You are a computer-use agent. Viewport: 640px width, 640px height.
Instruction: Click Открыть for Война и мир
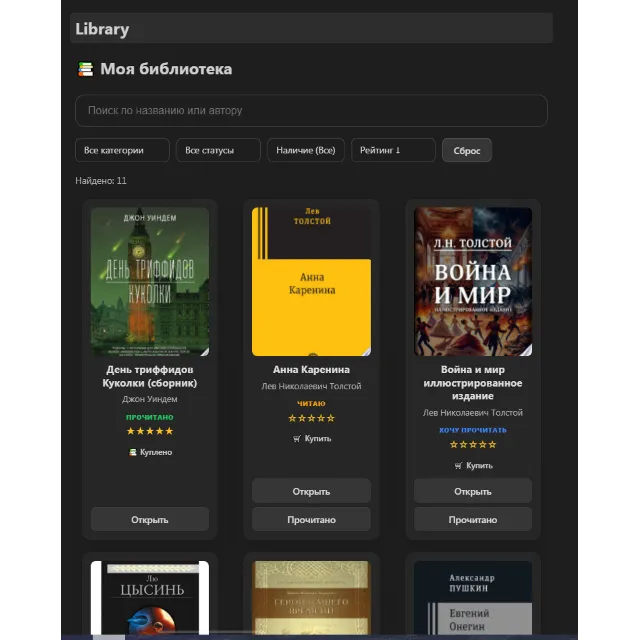[x=473, y=491]
